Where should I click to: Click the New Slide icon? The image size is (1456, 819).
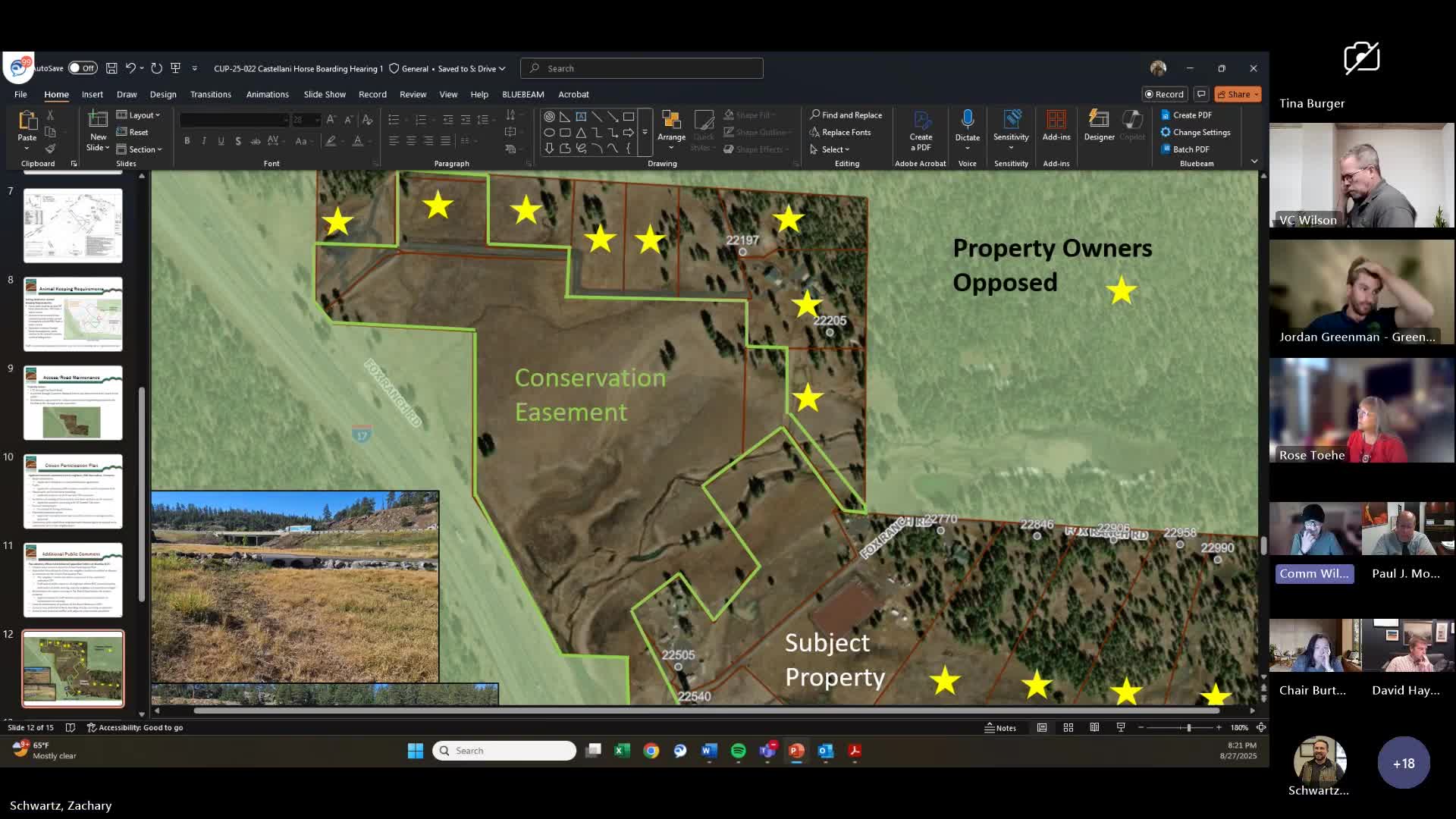pyautogui.click(x=98, y=119)
